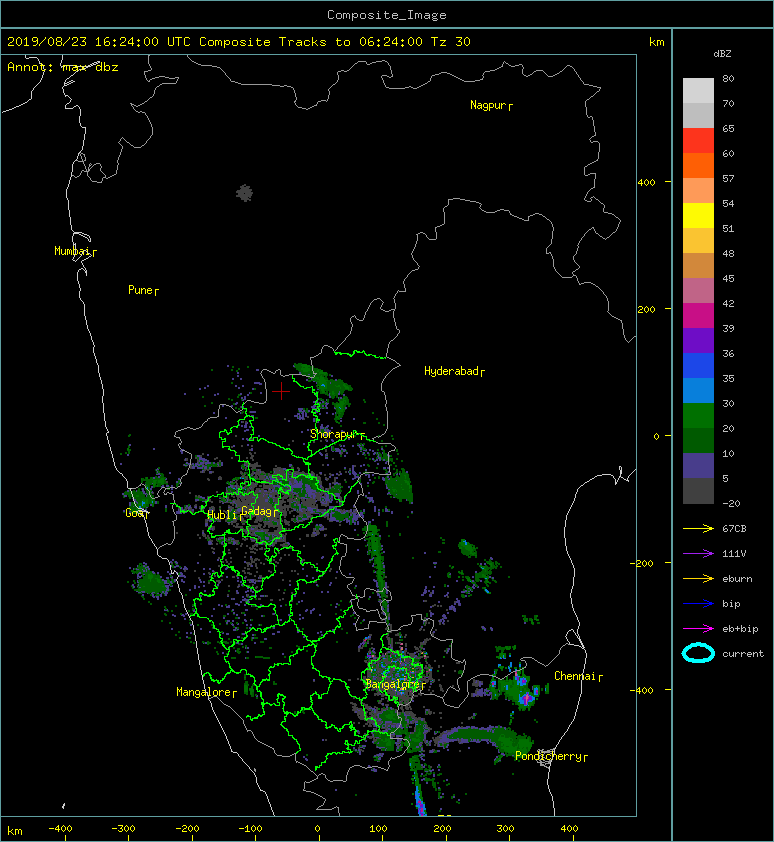Click the 0 tick on the horizontal axis
The width and height of the screenshot is (774, 842).
pos(317,829)
